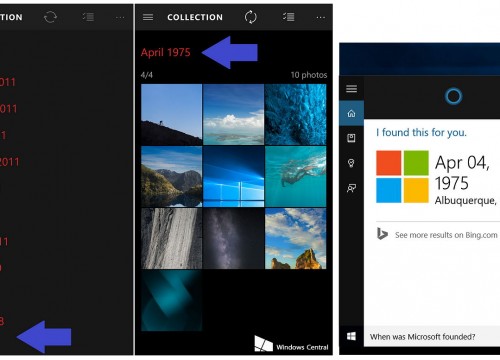Open Cortana Feedback icon
The image size is (500, 360).
point(351,188)
